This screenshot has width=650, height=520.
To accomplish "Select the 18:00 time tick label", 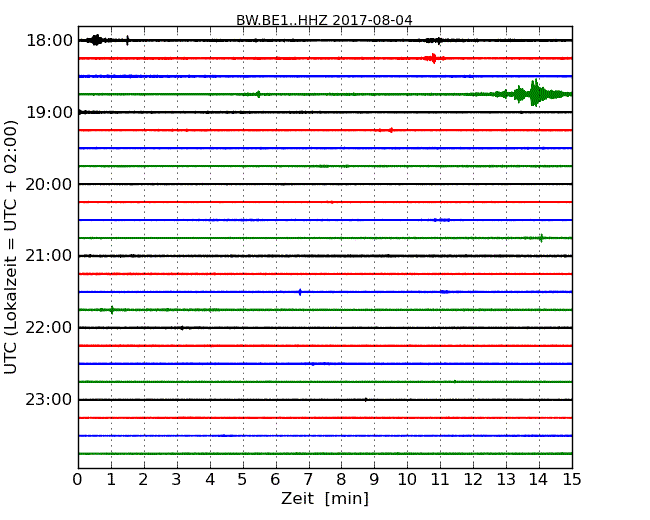I will [x=49, y=41].
